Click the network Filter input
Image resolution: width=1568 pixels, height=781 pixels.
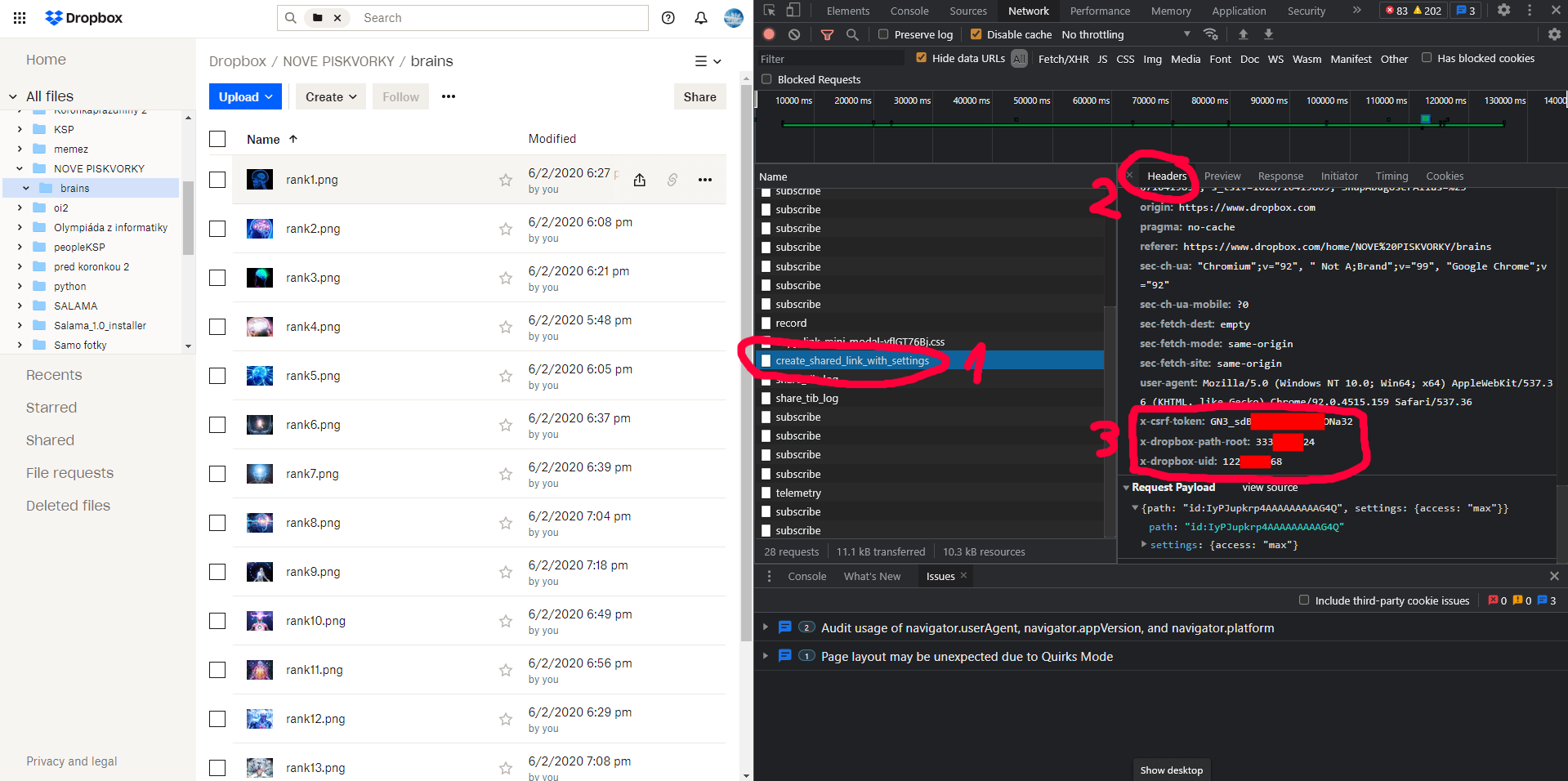tap(831, 59)
